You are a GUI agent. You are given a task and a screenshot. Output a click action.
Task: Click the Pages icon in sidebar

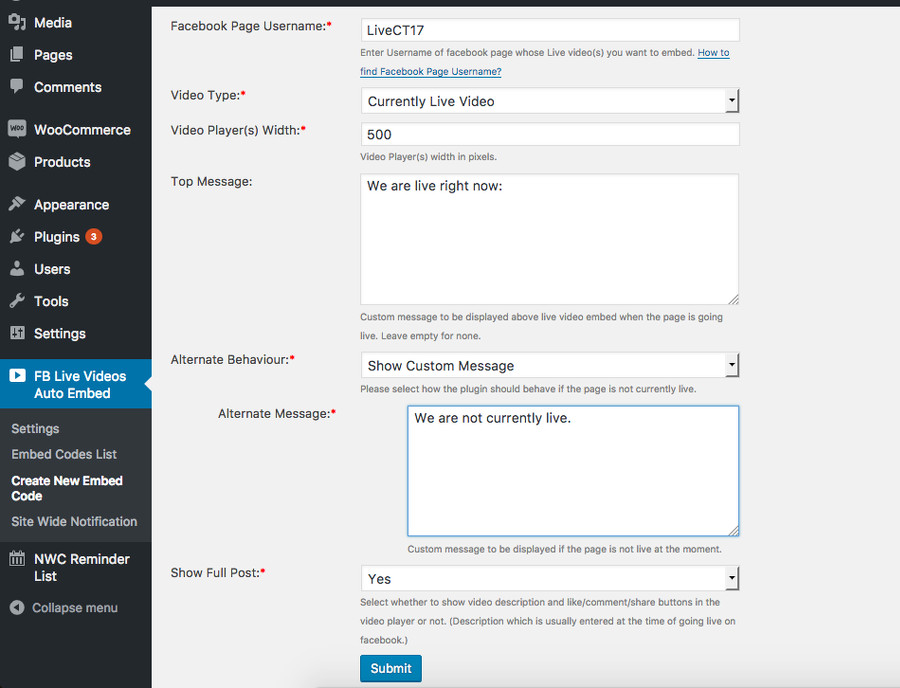click(x=17, y=55)
